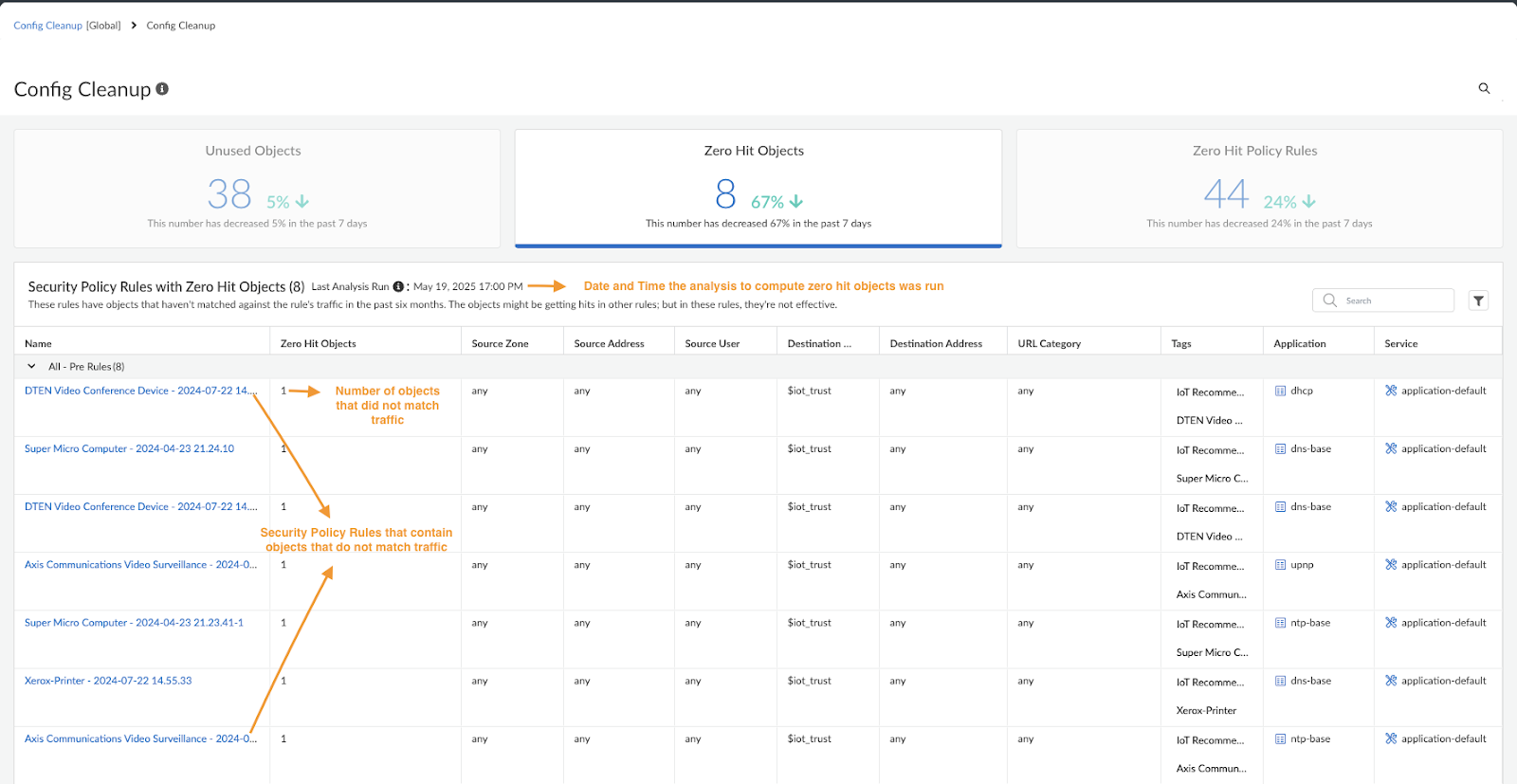Sort by Zero Hit Objects column header
The image size is (1517, 784).
point(319,343)
